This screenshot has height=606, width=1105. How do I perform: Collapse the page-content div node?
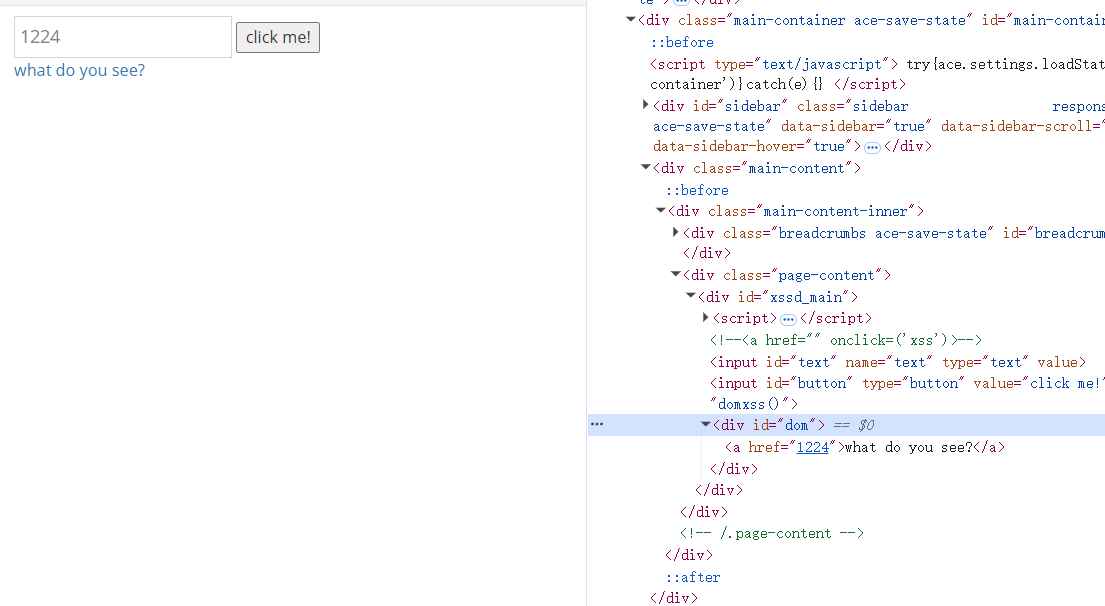click(676, 274)
